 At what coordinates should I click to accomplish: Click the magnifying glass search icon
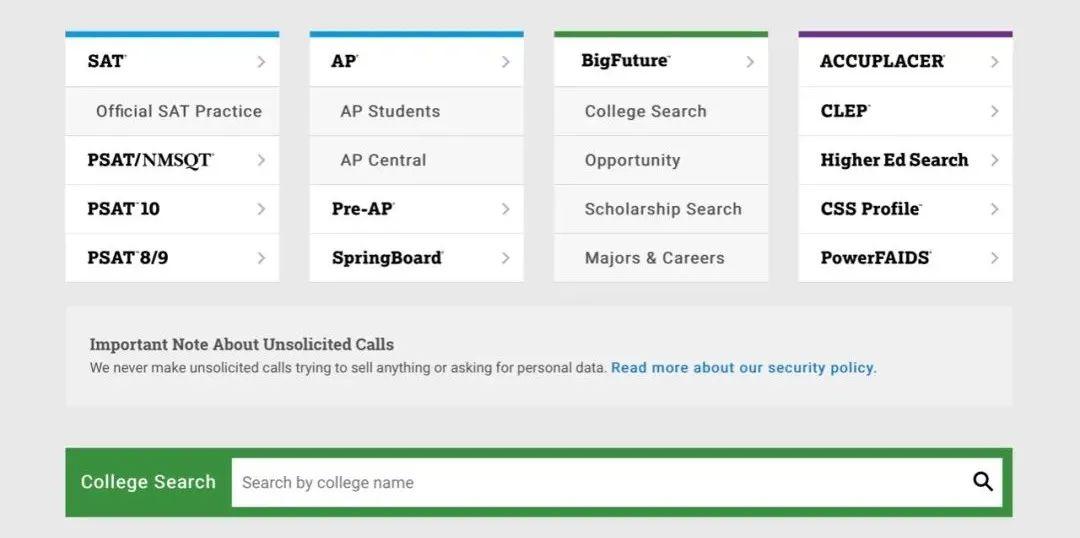[983, 482]
